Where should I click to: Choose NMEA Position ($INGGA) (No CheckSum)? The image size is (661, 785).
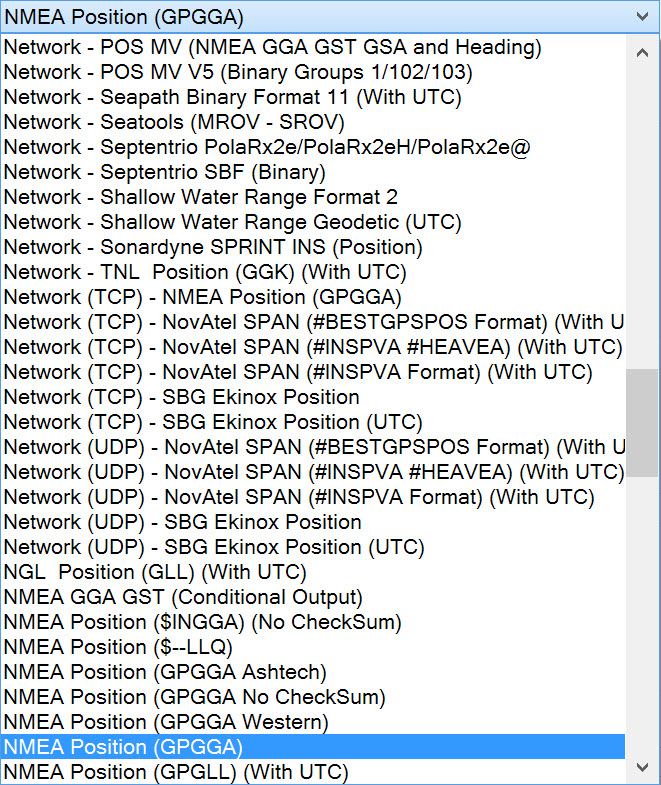pos(202,622)
